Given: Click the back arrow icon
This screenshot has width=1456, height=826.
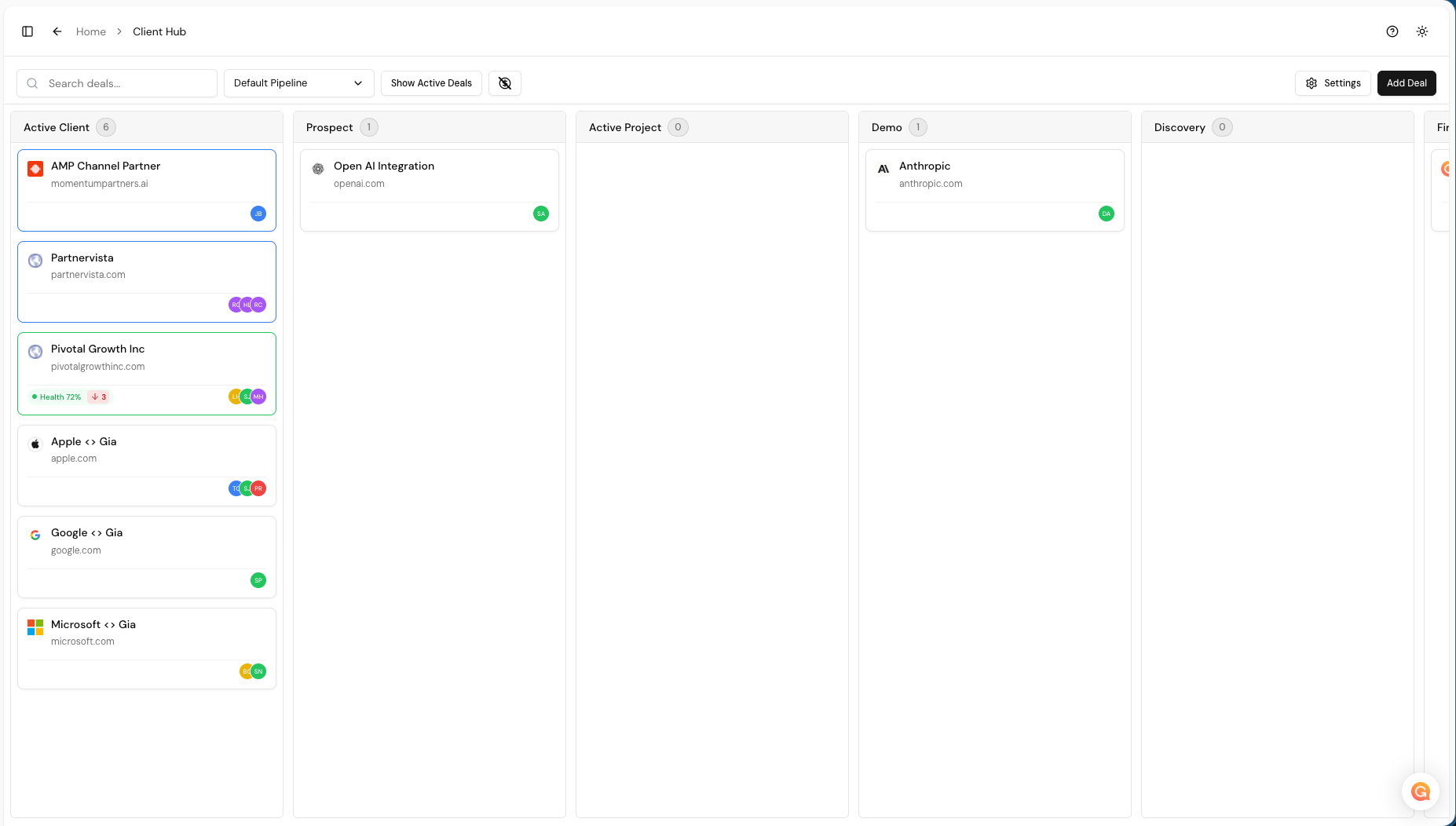Looking at the screenshot, I should pyautogui.click(x=57, y=31).
